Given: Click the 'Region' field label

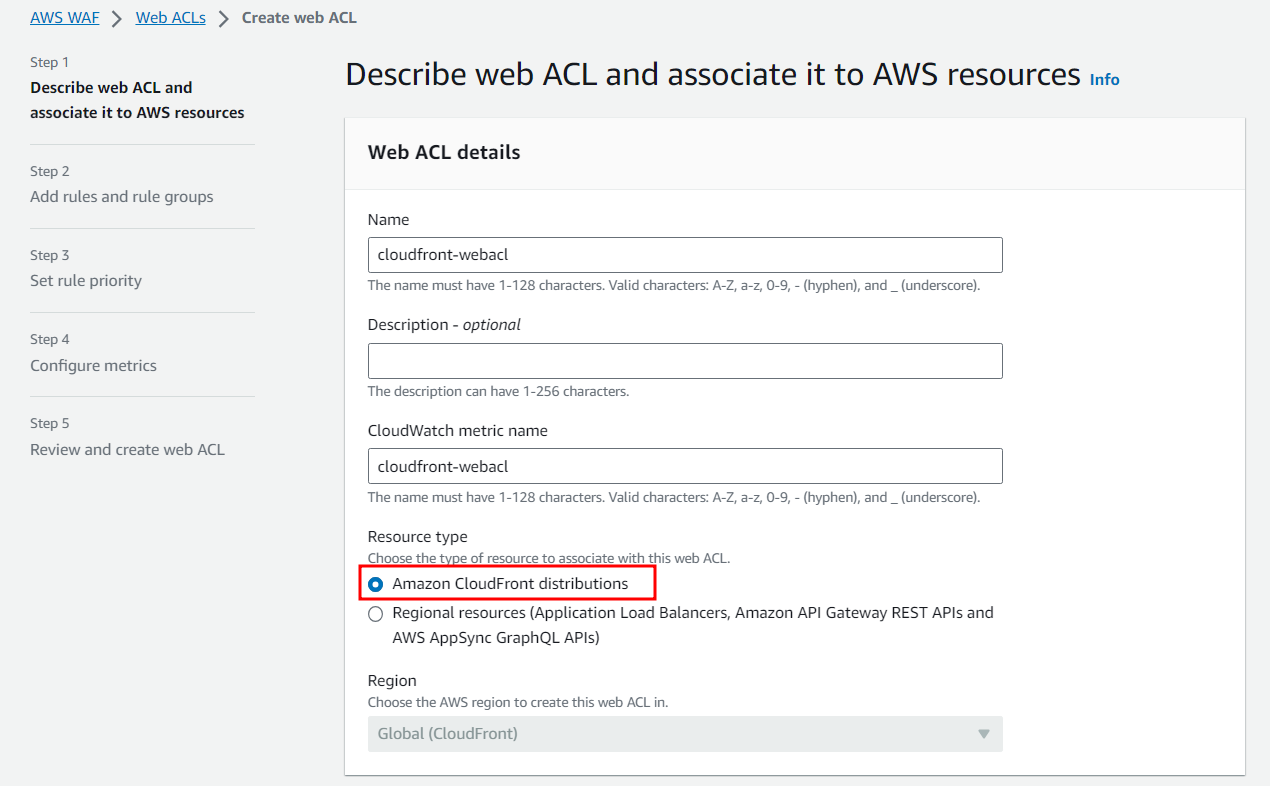Looking at the screenshot, I should 392,680.
